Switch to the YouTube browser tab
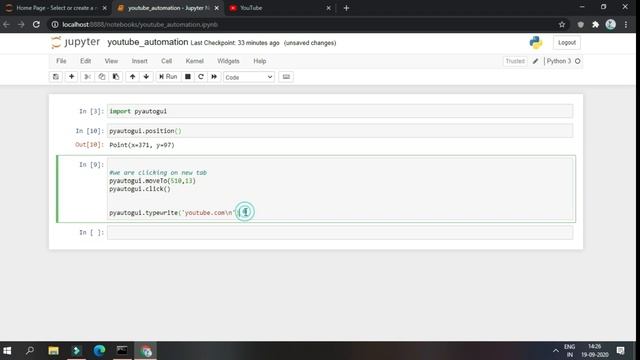Image resolution: width=640 pixels, height=360 pixels. click(278, 8)
